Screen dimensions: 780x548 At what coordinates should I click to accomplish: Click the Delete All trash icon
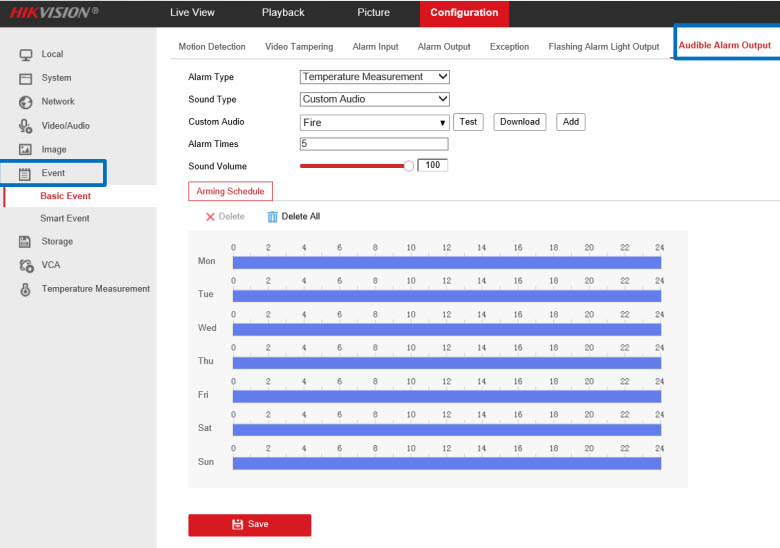[272, 217]
